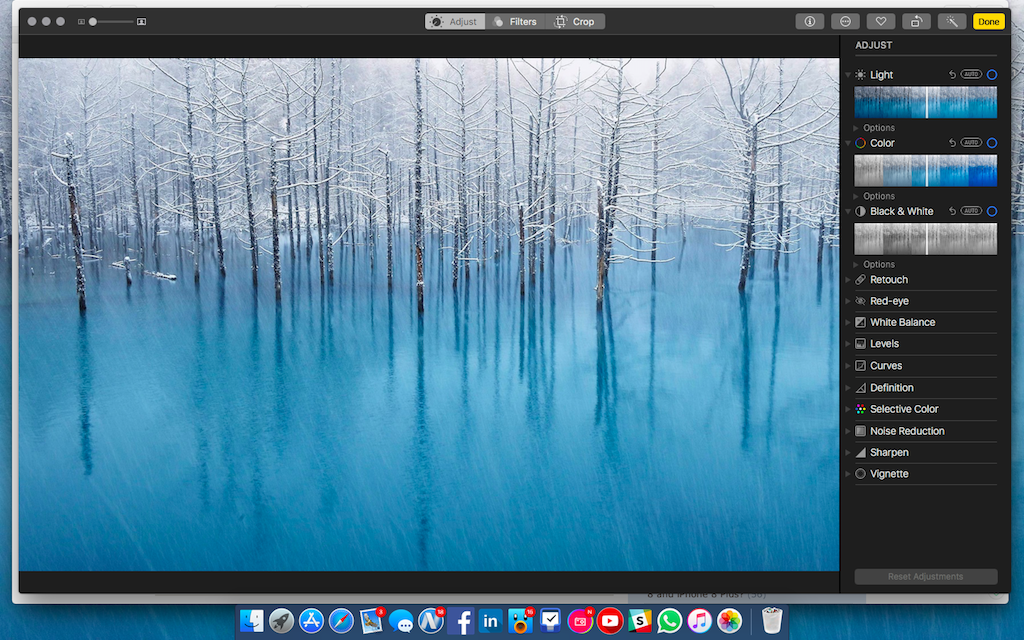Click the Reset Adjustments button
Screen dimensions: 1024x640
pyautogui.click(x=925, y=577)
